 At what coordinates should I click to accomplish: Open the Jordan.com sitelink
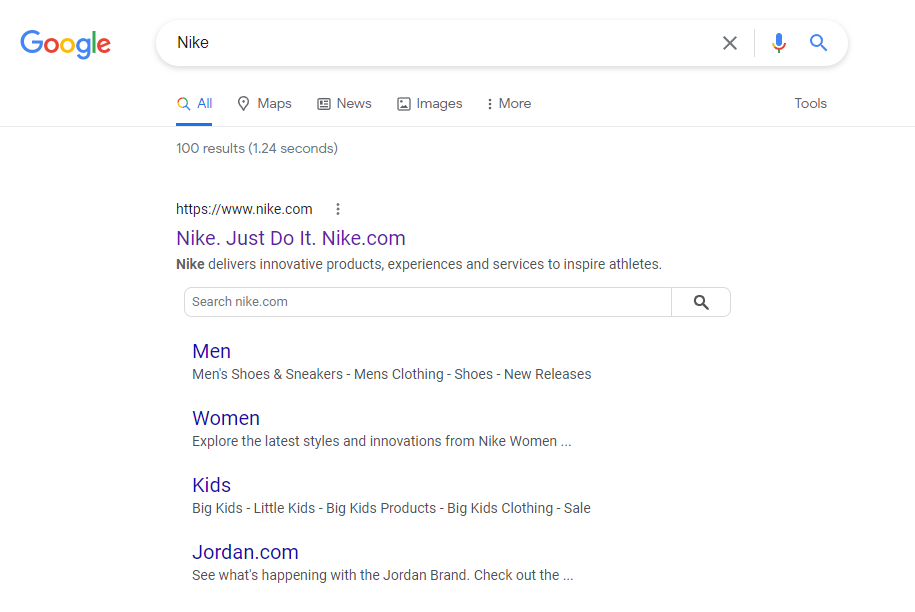click(245, 552)
